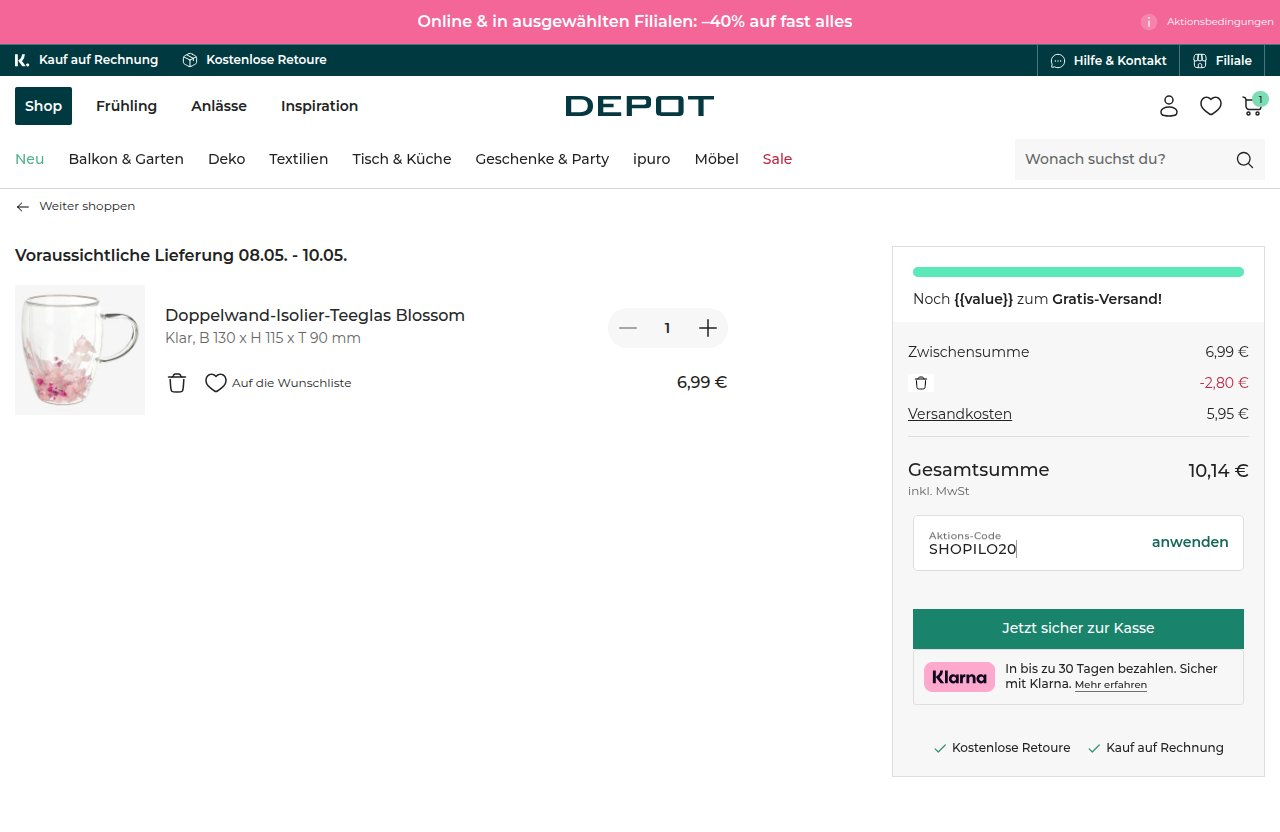Click the Gratis-Versand progress bar

click(x=1078, y=272)
